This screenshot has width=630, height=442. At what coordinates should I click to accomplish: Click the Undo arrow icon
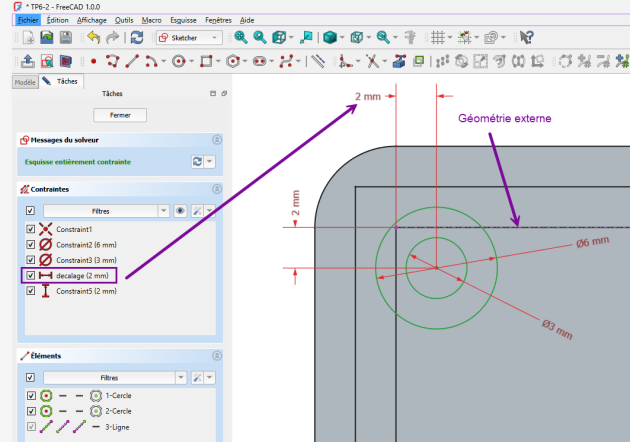tap(93, 37)
